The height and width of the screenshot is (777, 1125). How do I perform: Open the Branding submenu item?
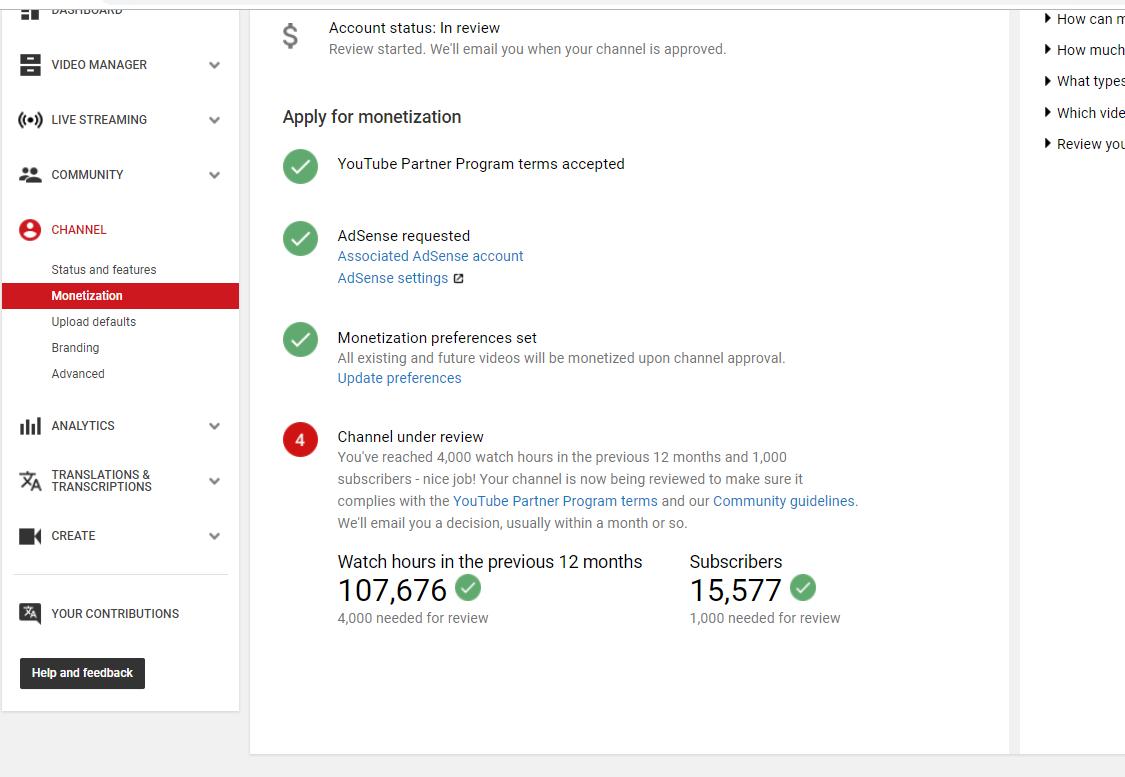click(x=75, y=347)
